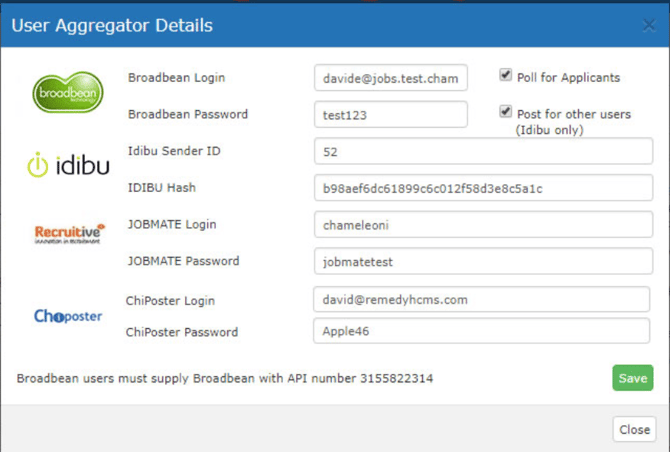The width and height of the screenshot is (670, 452).
Task: Close dialog with the X icon
Action: point(649,26)
